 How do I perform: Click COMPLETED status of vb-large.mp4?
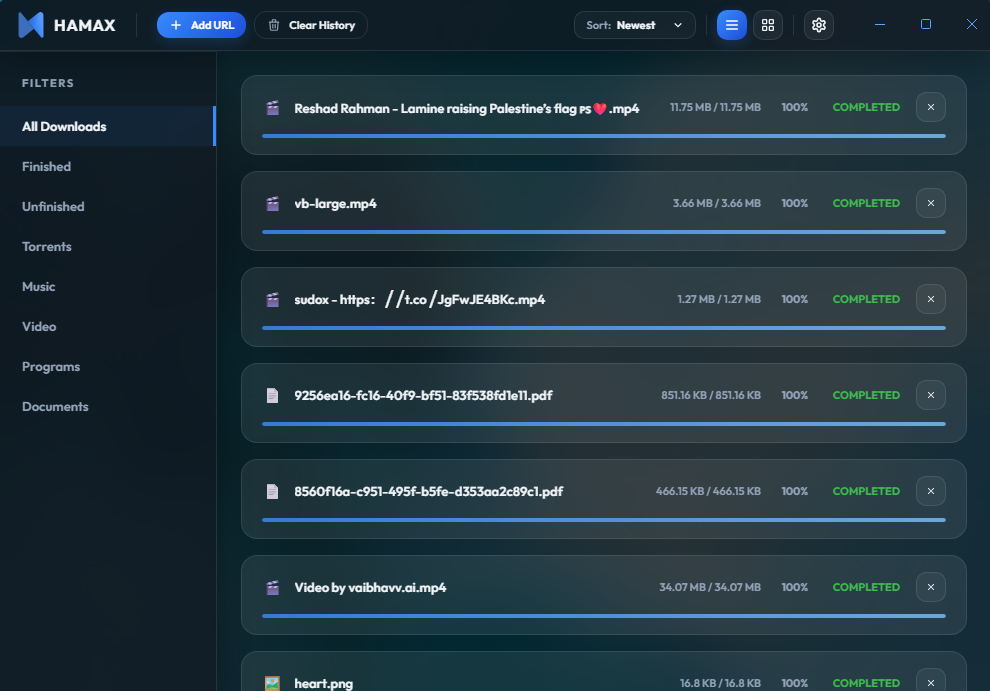pyautogui.click(x=866, y=203)
